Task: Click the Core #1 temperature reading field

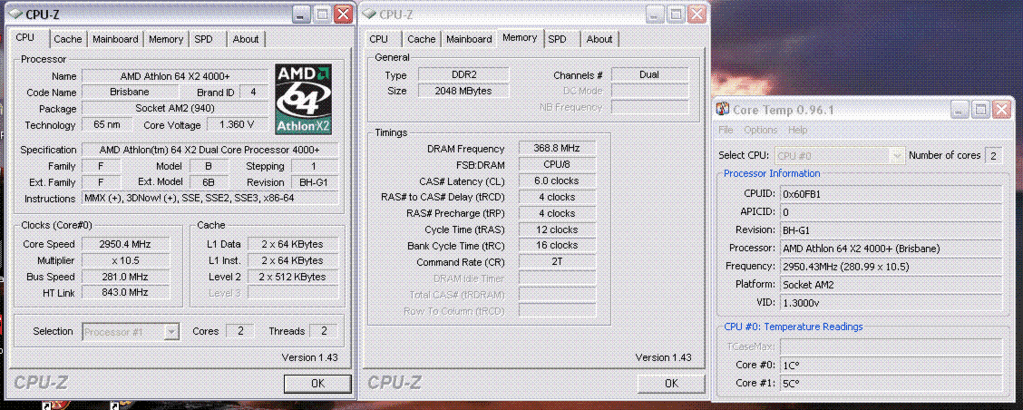Action: point(891,383)
